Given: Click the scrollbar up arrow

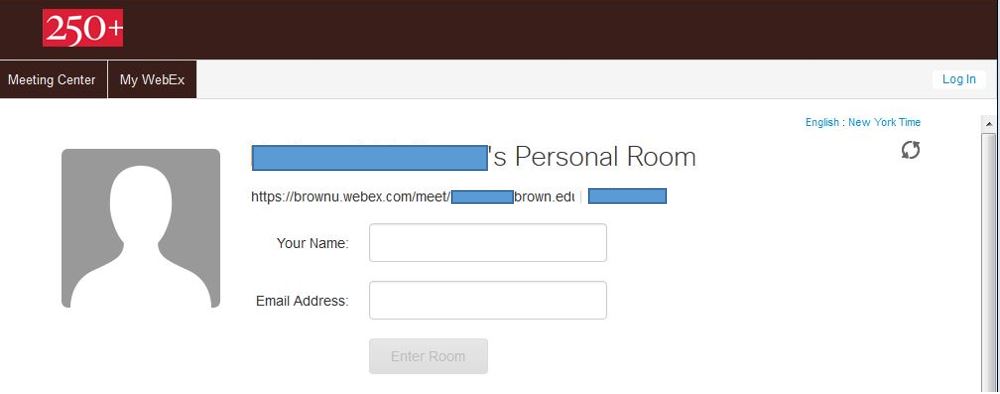Looking at the screenshot, I should click(x=989, y=124).
